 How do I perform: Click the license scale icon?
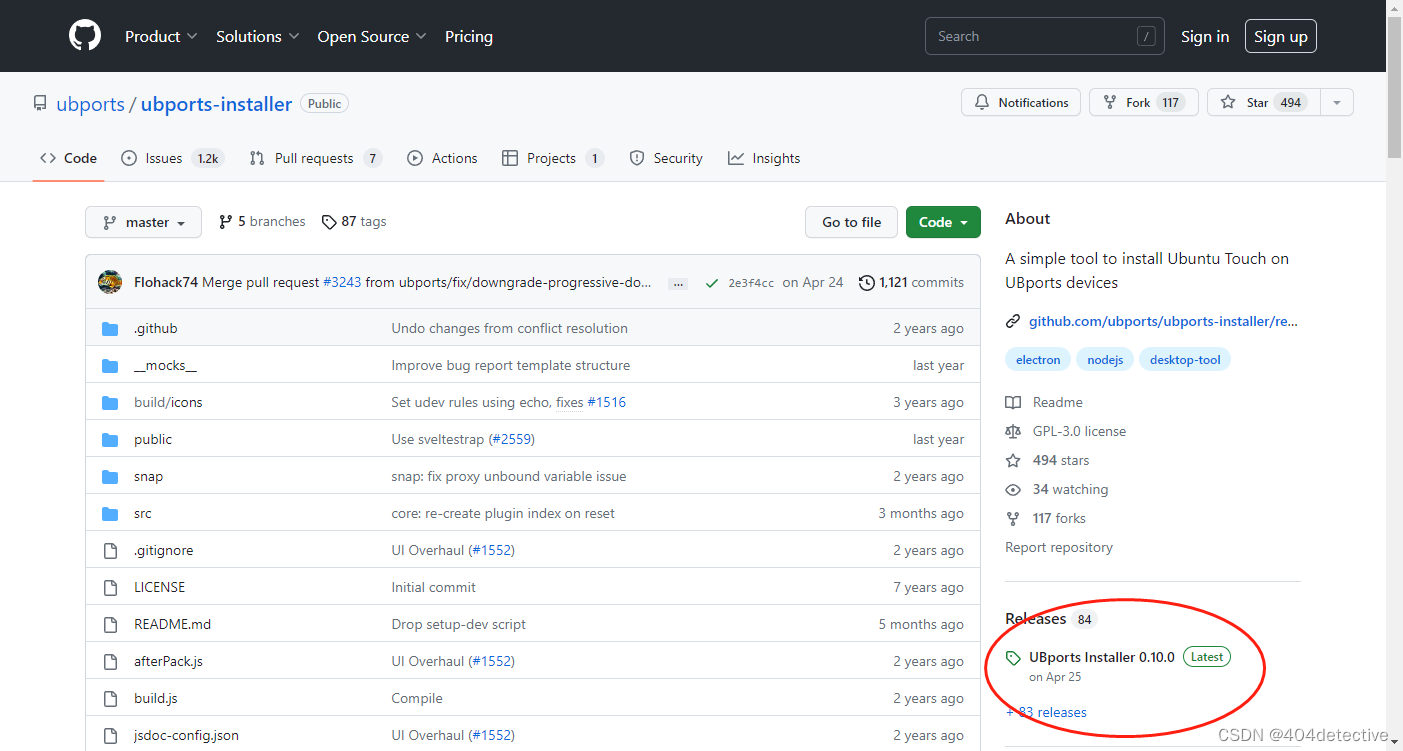click(1013, 431)
